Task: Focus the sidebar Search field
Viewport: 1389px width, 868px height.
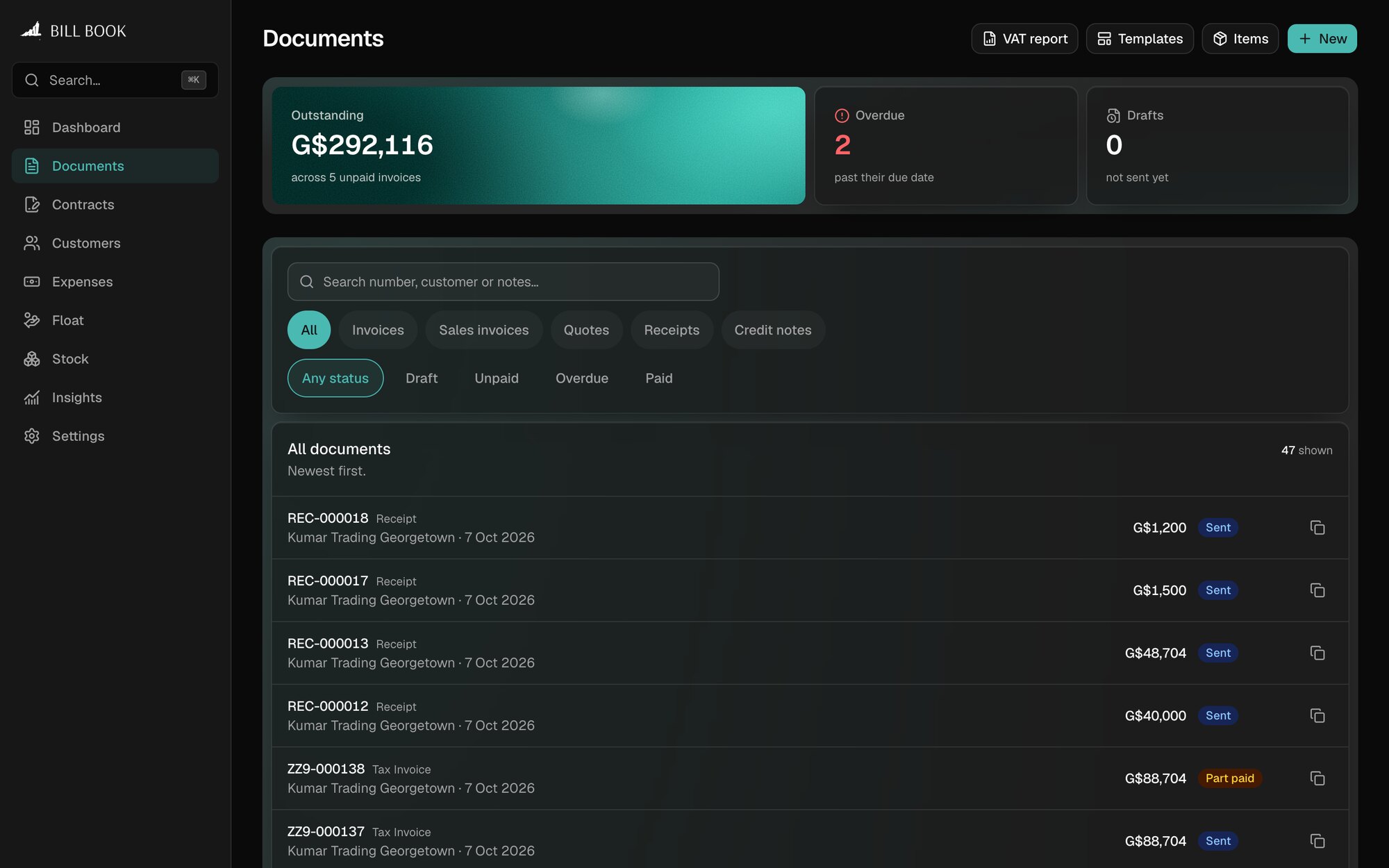Action: [115, 80]
